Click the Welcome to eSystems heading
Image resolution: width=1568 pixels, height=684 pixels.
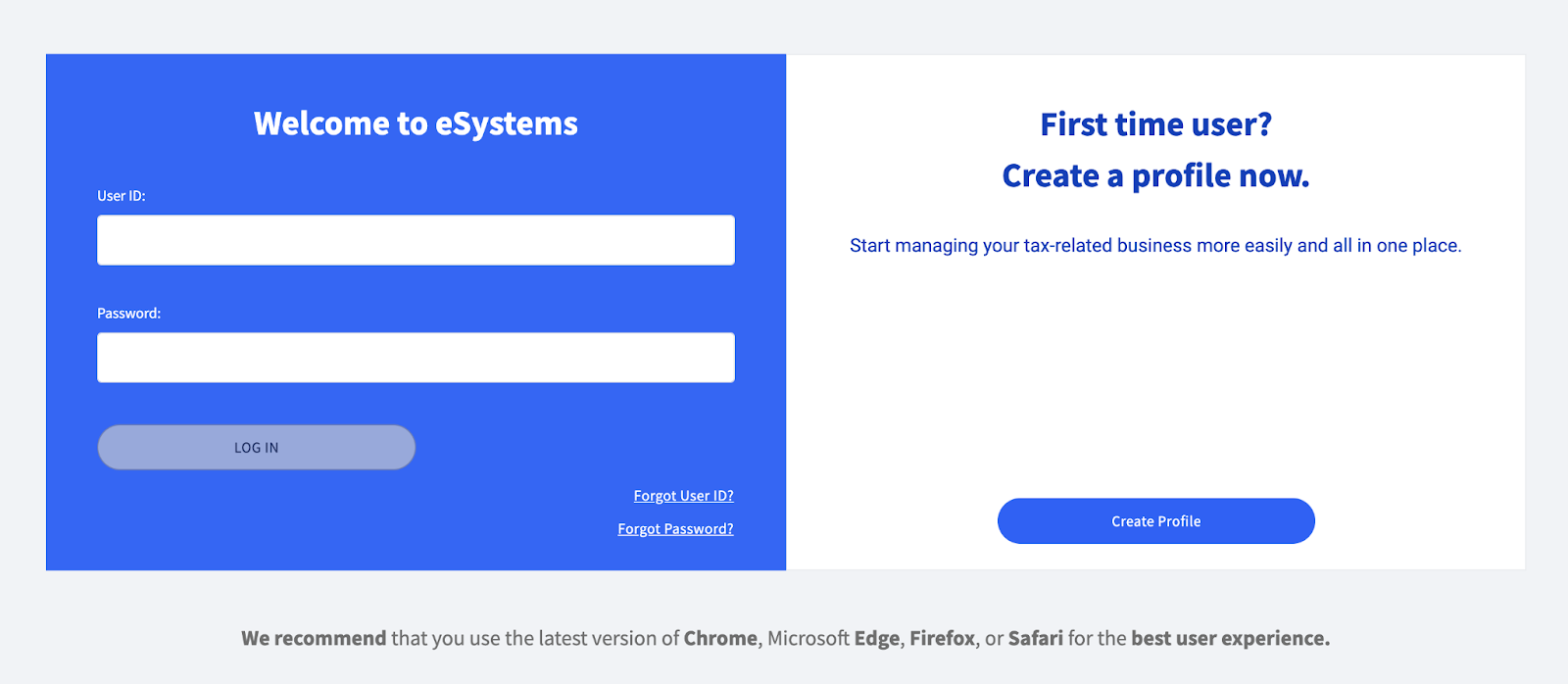(416, 123)
